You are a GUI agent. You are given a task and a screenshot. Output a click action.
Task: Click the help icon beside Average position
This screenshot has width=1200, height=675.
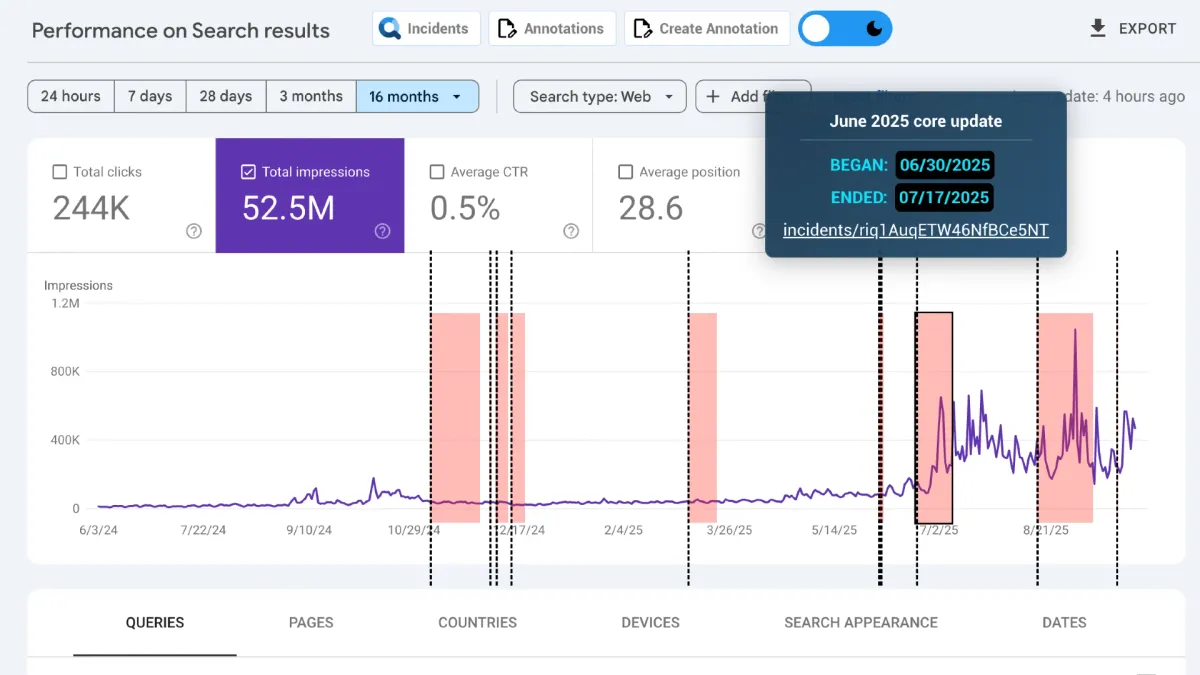click(x=759, y=230)
